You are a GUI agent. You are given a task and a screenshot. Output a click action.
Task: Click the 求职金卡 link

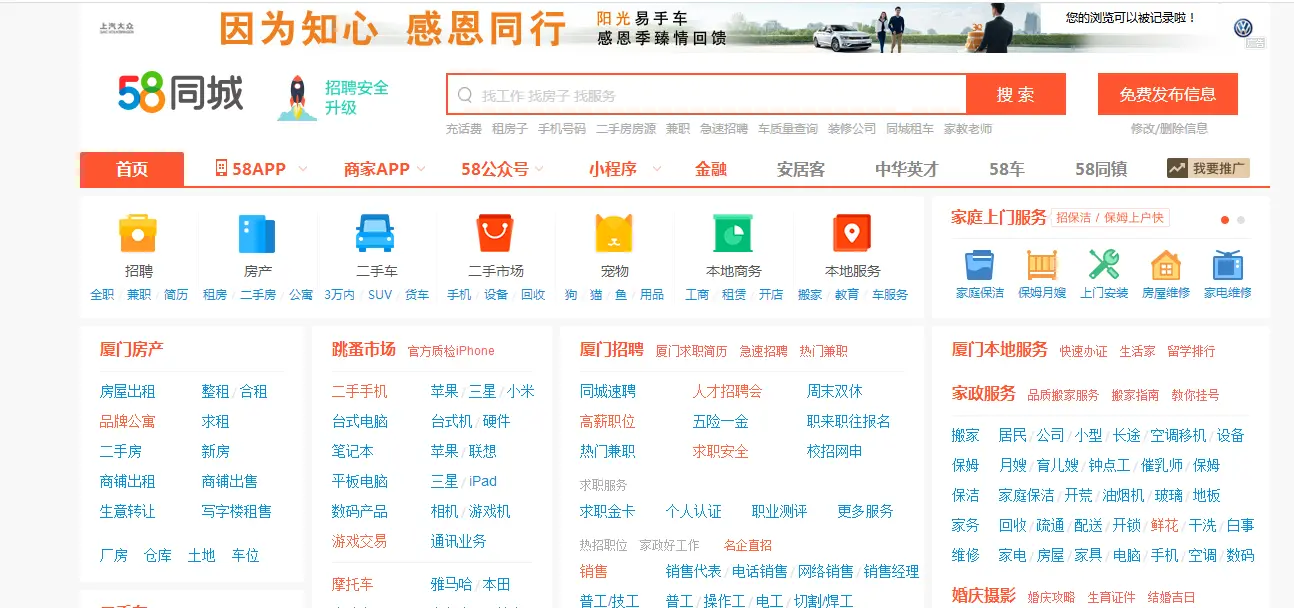pyautogui.click(x=607, y=511)
